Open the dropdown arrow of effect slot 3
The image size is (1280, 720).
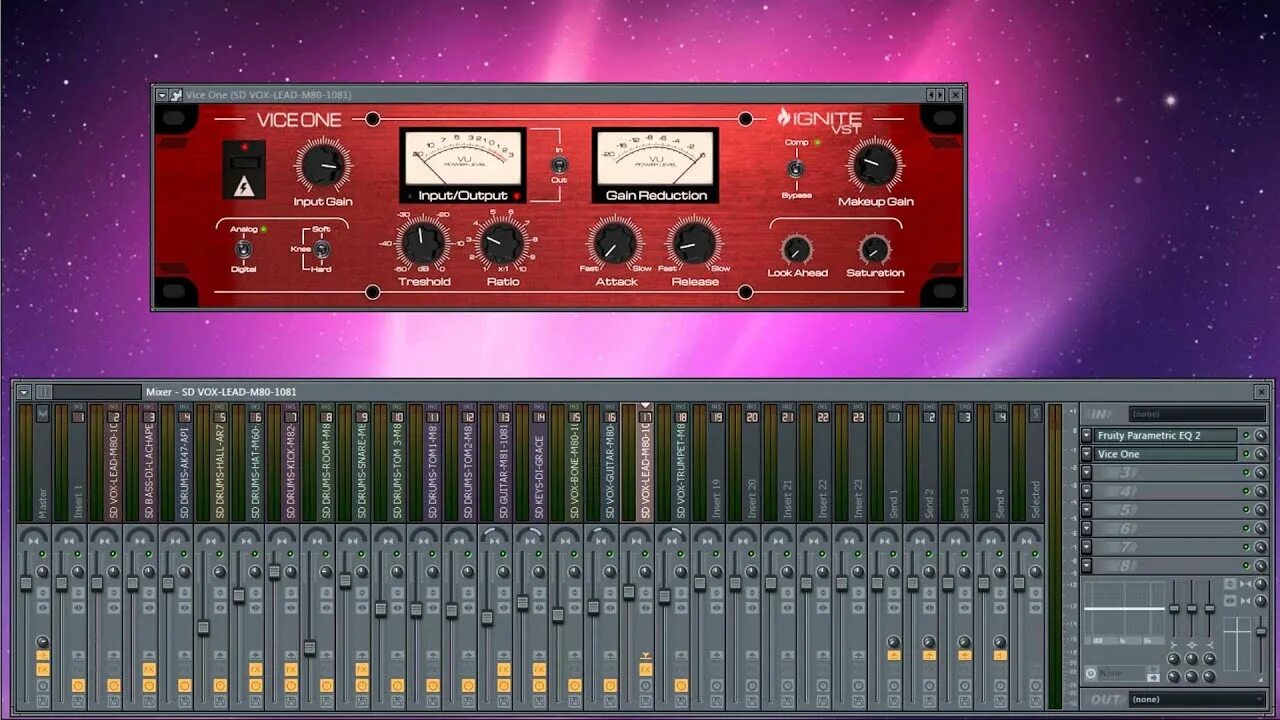click(x=1086, y=473)
